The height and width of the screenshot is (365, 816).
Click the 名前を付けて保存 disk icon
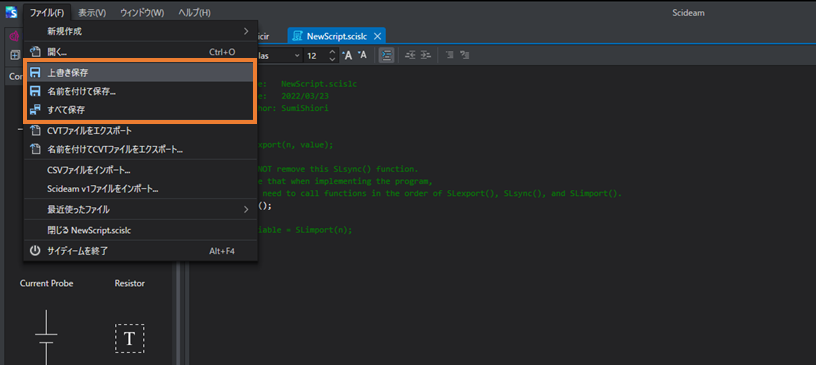[35, 92]
